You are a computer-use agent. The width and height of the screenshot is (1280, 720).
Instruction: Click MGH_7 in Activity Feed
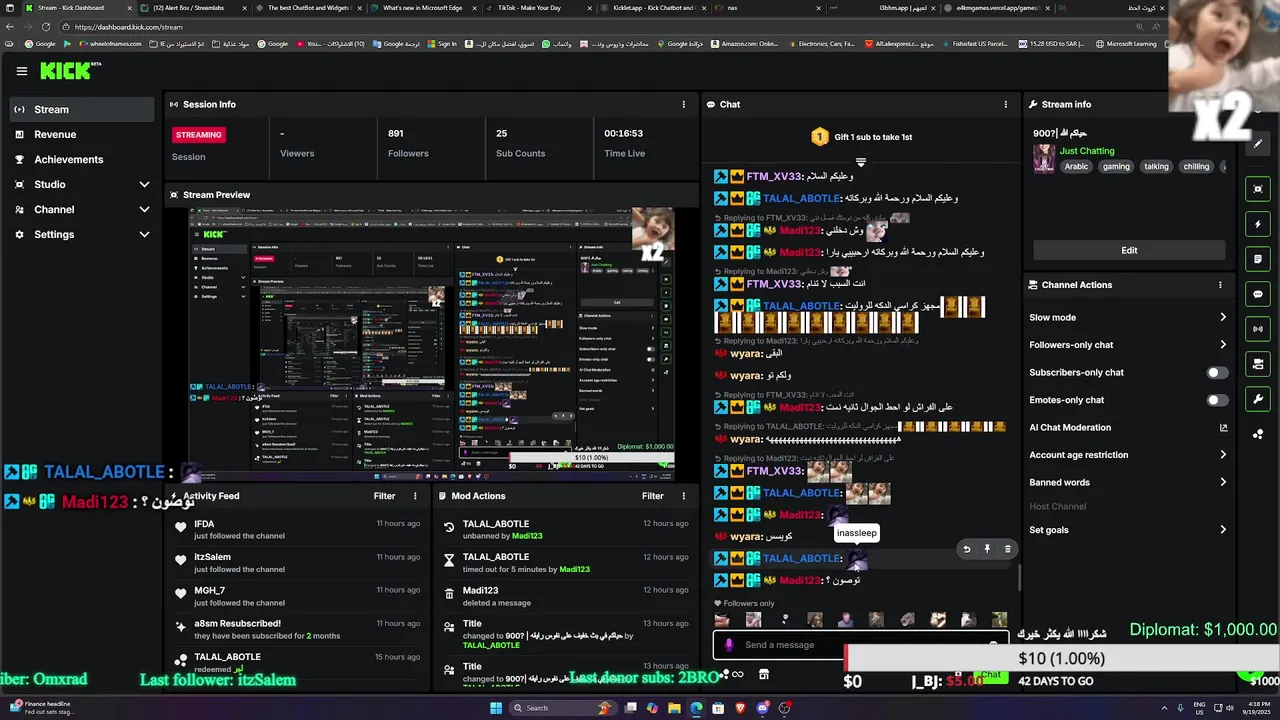coord(209,591)
